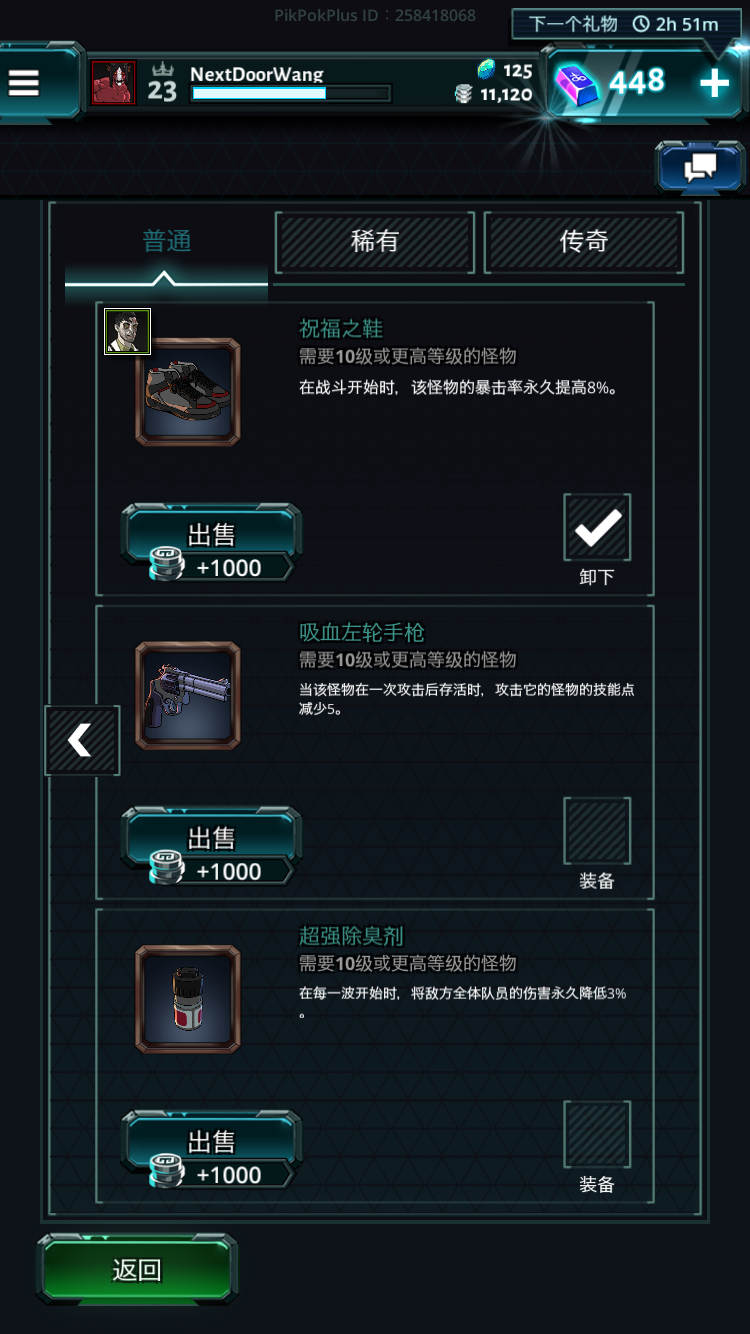The image size is (750, 1334).
Task: Check the 装备 box for revolver
Action: click(597, 831)
